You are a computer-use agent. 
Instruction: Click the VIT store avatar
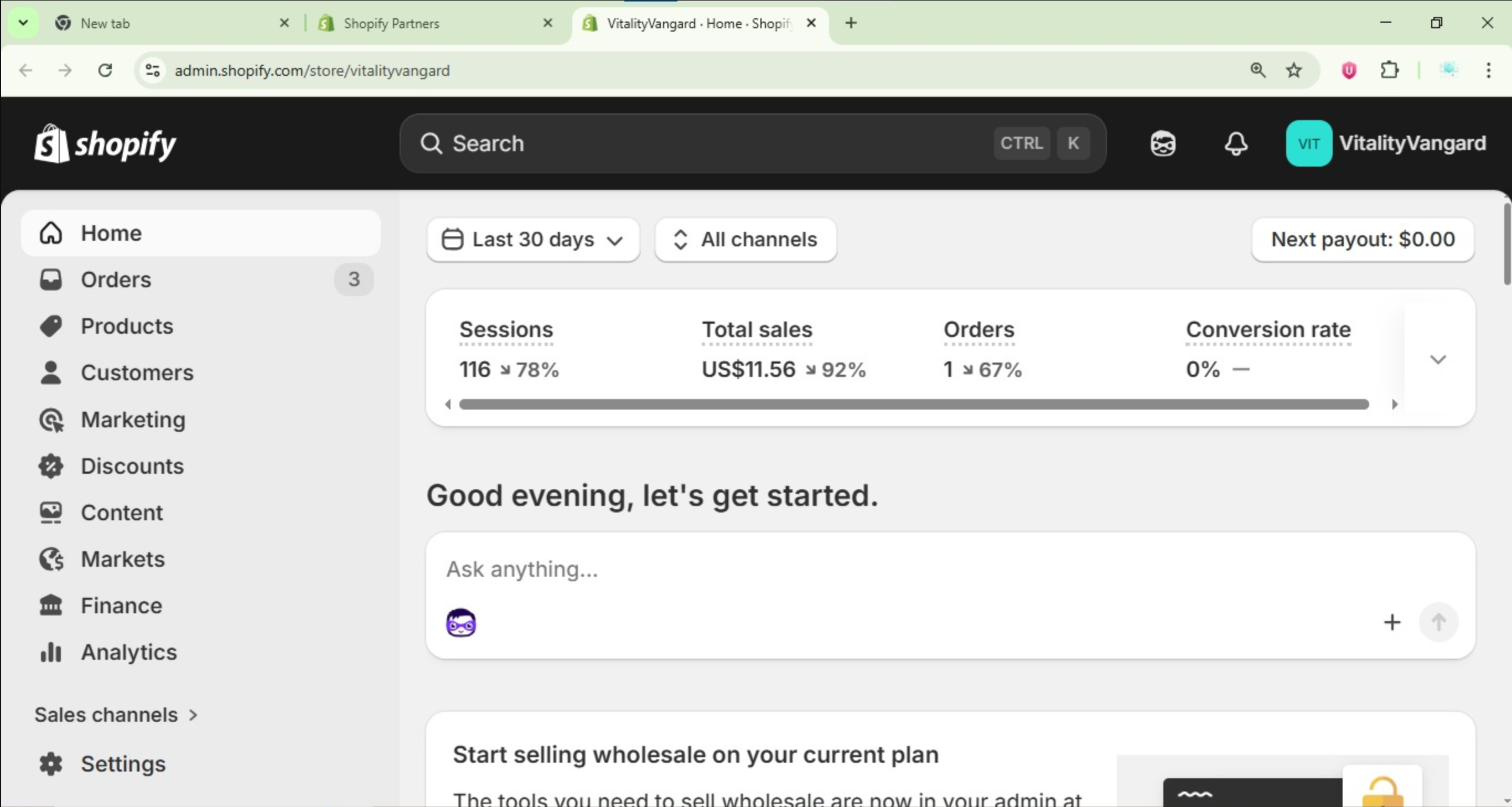(1308, 143)
